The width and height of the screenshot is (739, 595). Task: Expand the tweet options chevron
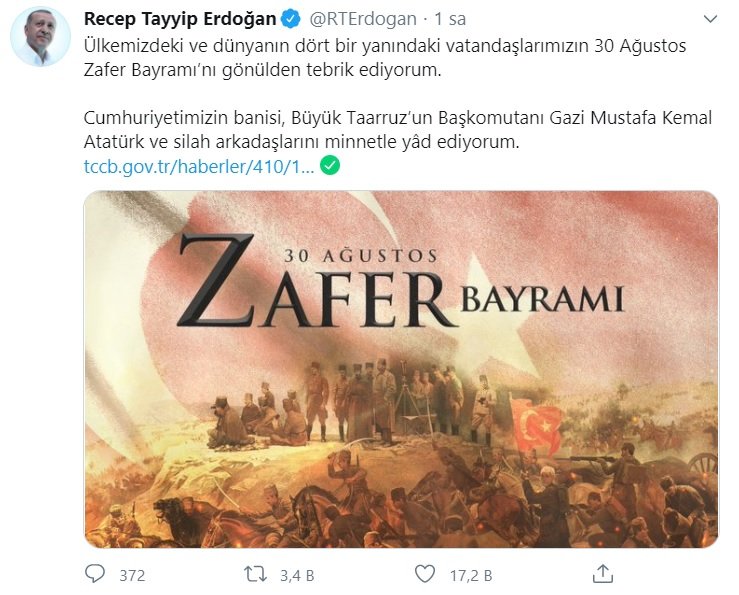tap(710, 19)
